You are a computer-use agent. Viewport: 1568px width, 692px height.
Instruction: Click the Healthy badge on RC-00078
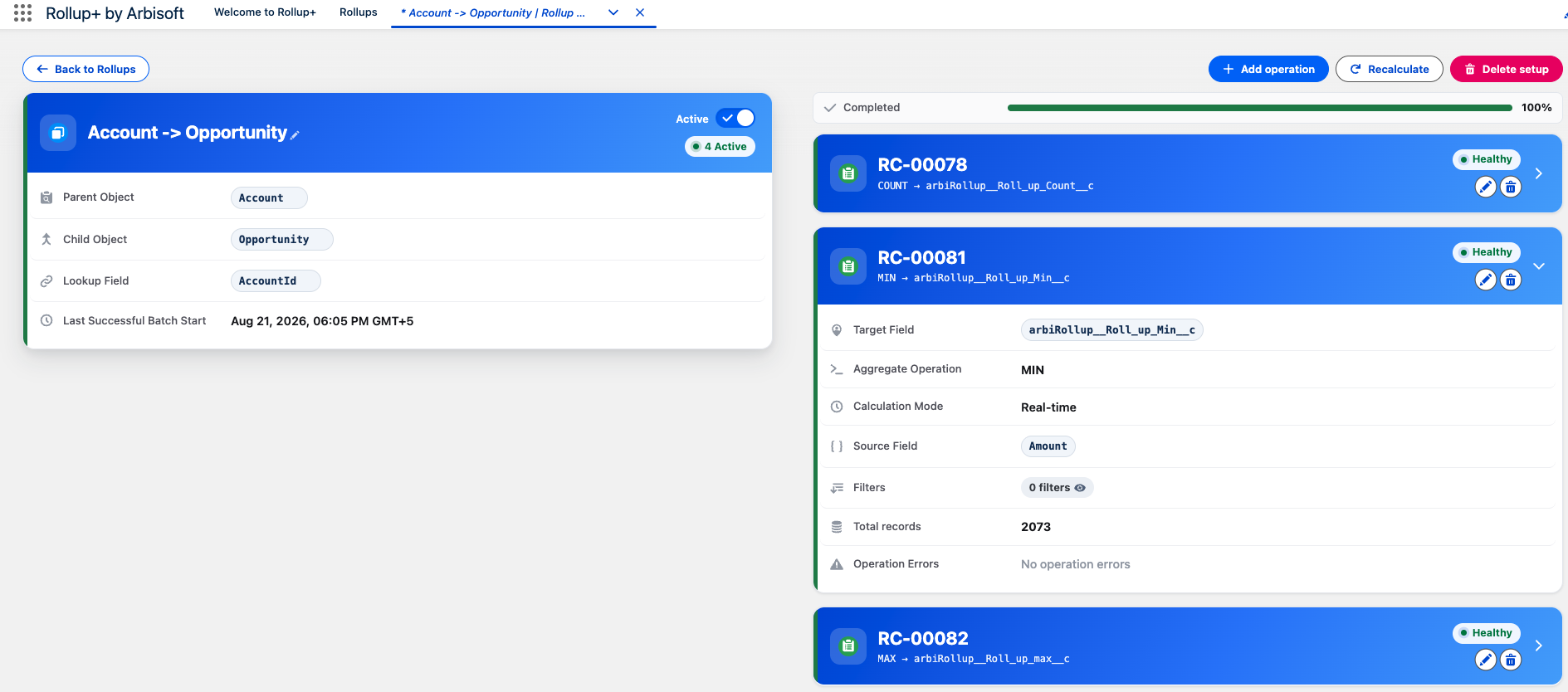[1486, 159]
